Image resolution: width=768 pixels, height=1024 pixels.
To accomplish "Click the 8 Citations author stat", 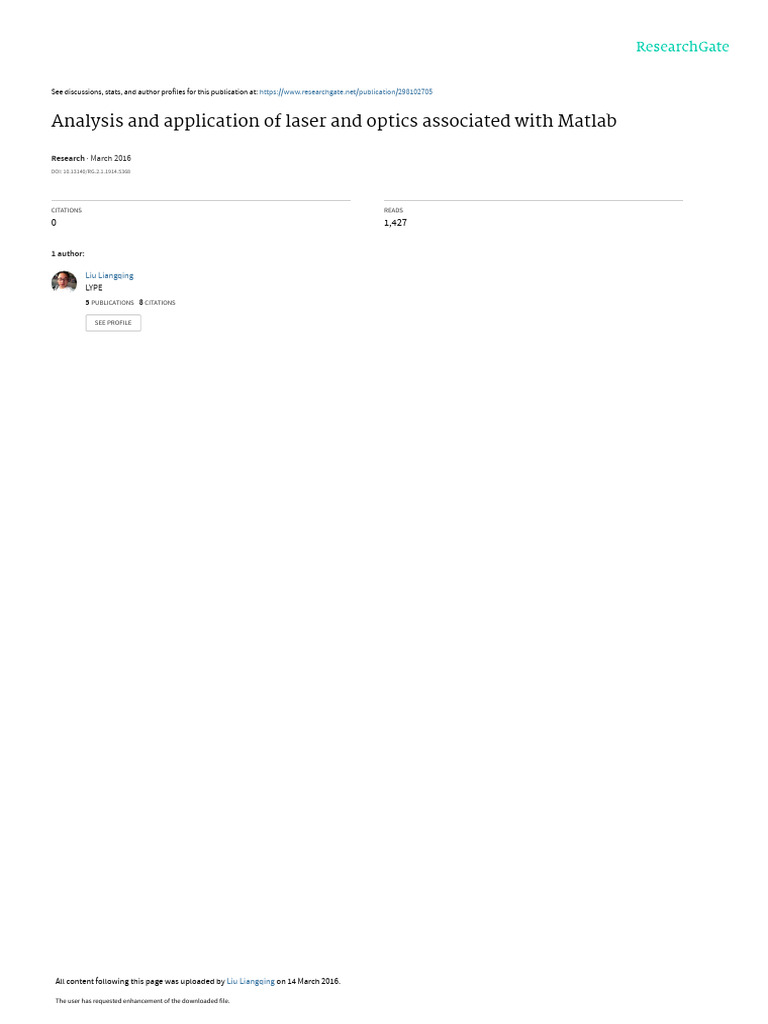I will pyautogui.click(x=157, y=302).
